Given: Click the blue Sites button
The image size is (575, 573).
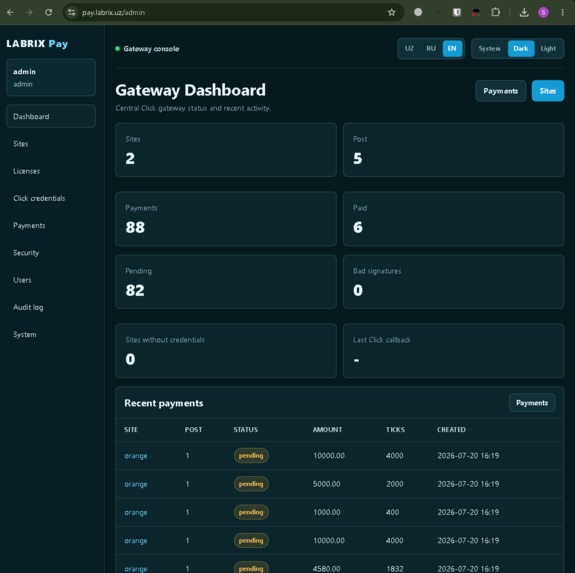Looking at the screenshot, I should [547, 91].
